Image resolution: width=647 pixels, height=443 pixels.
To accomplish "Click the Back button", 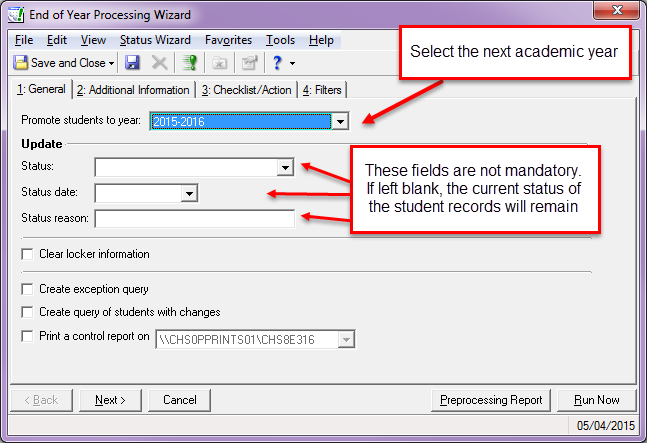I will click(41, 400).
